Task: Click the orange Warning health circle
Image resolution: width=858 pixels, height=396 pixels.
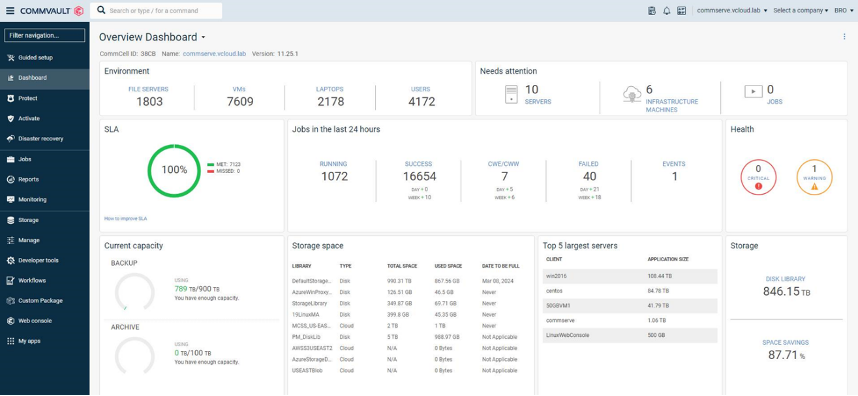Action: coord(814,177)
